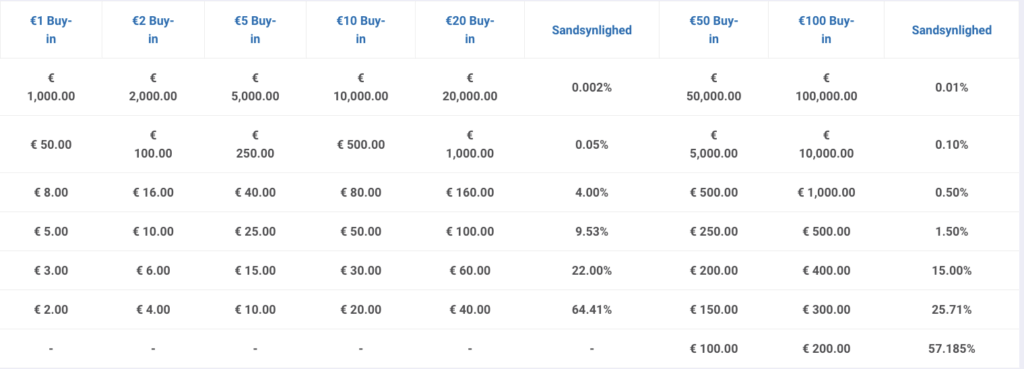Click the 64.41% probability cell
The image size is (1024, 369).
pyautogui.click(x=592, y=310)
